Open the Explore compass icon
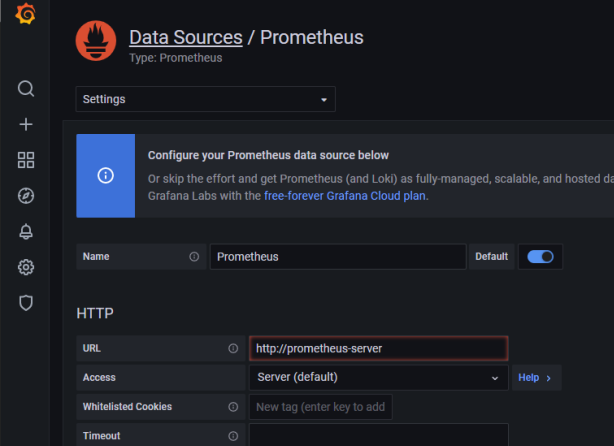The width and height of the screenshot is (614, 446). coord(26,196)
